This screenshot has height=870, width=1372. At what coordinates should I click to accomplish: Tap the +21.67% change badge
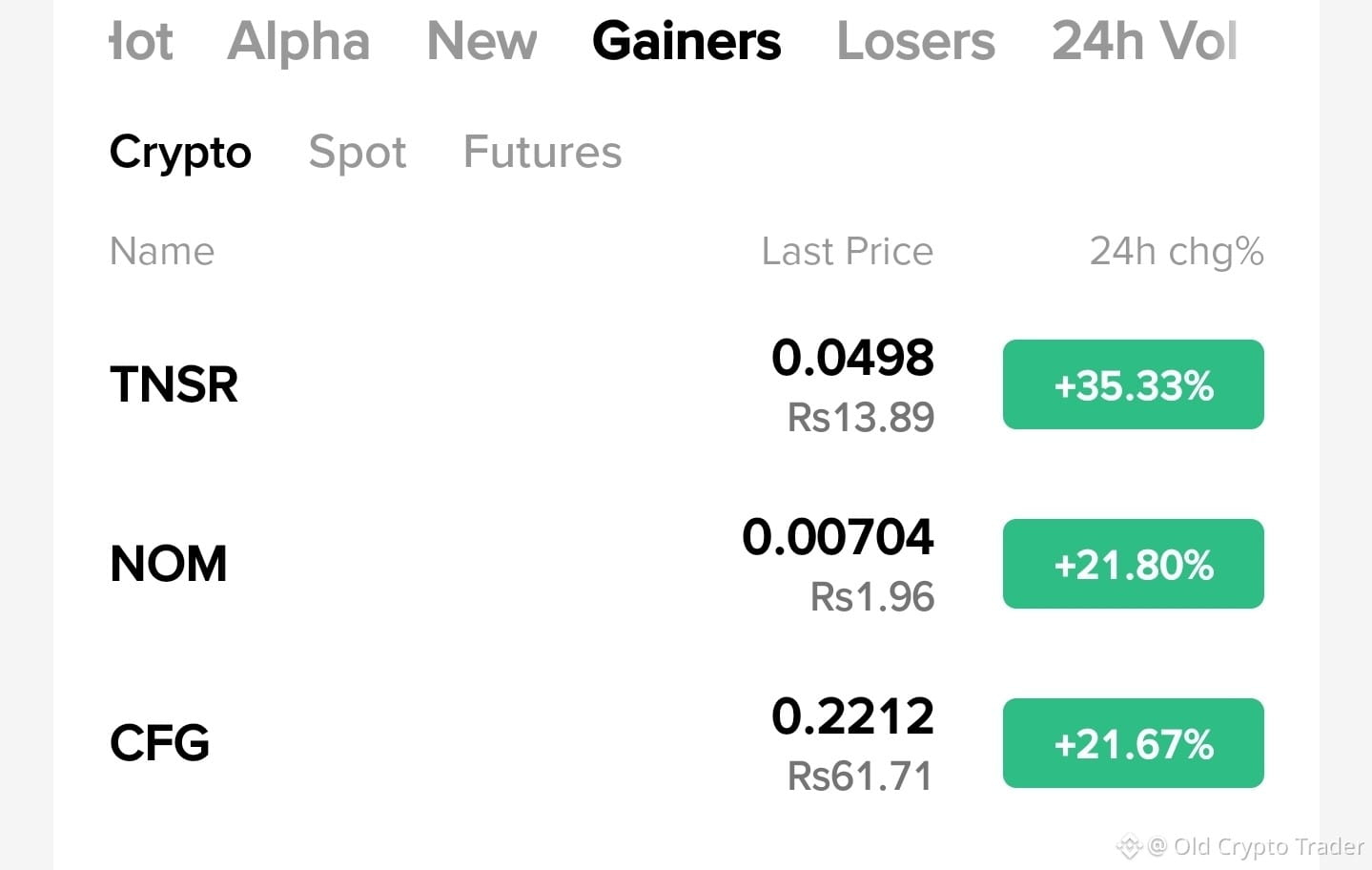[1134, 743]
